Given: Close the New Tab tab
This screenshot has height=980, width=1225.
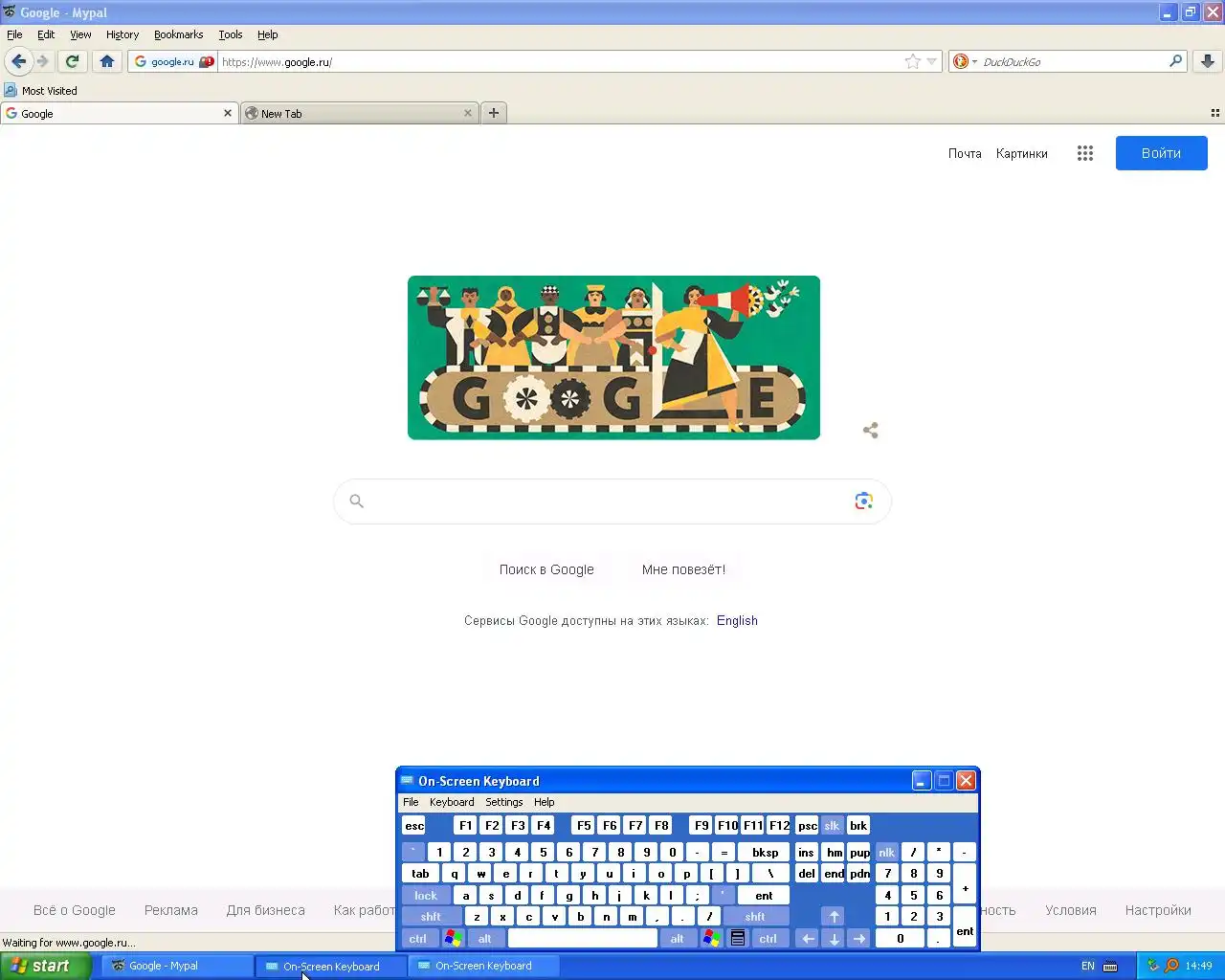Looking at the screenshot, I should pyautogui.click(x=468, y=113).
